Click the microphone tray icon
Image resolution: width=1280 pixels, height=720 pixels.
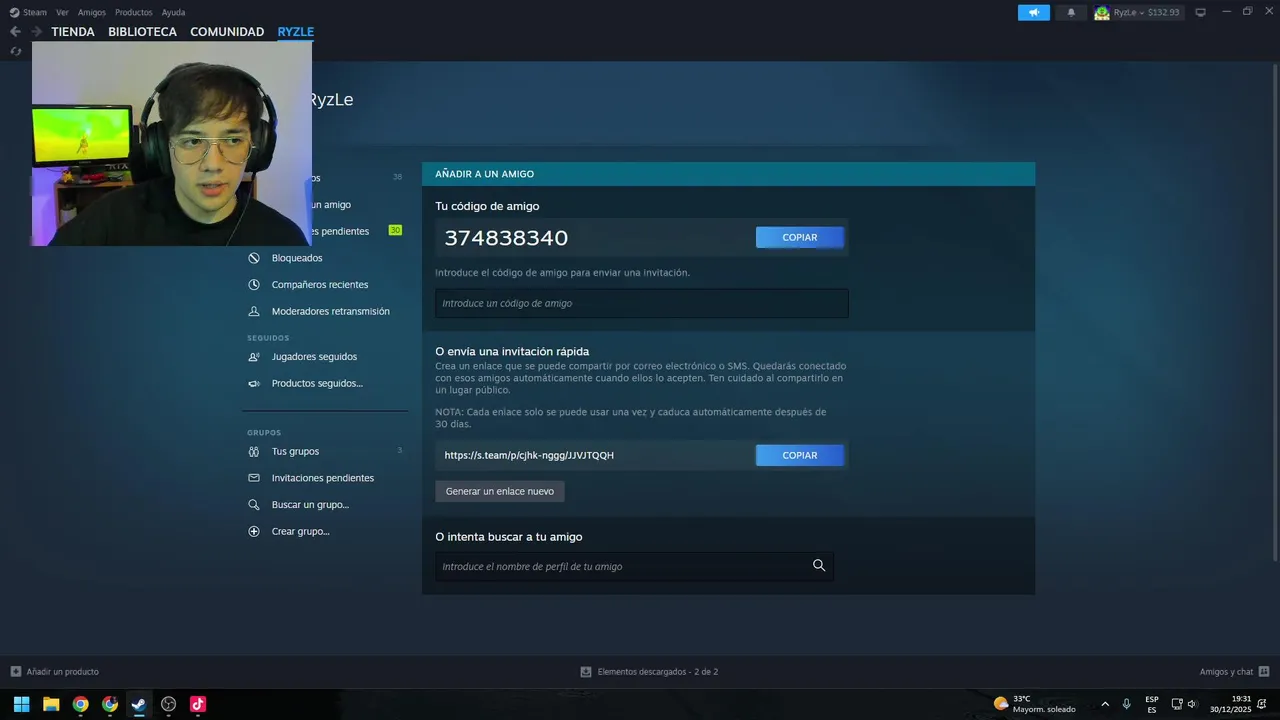(1127, 704)
